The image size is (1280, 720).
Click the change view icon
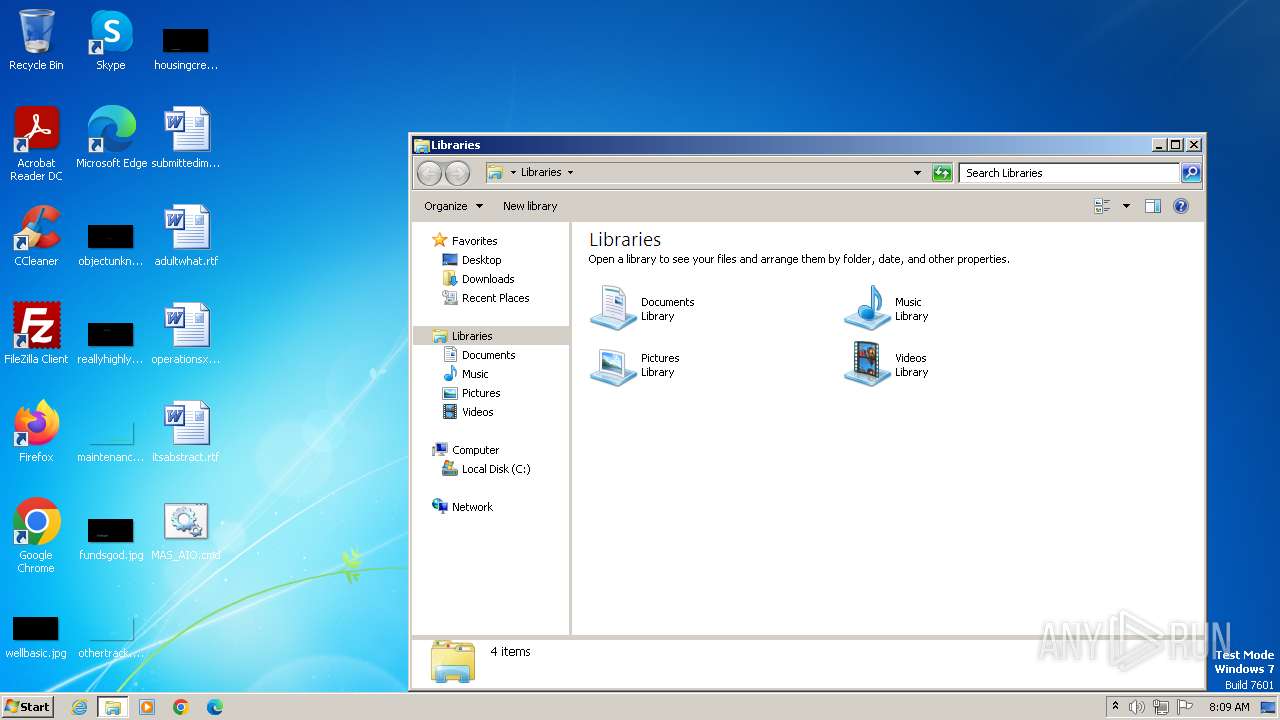[1102, 206]
